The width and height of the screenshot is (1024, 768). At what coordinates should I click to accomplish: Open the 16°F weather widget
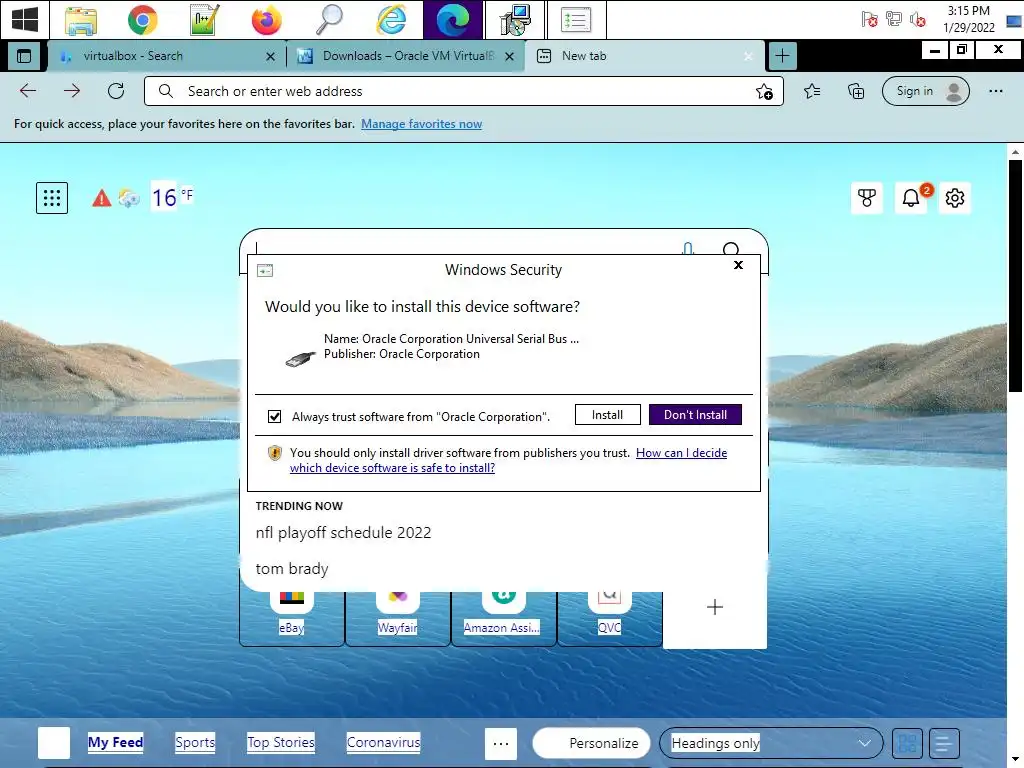(x=172, y=197)
